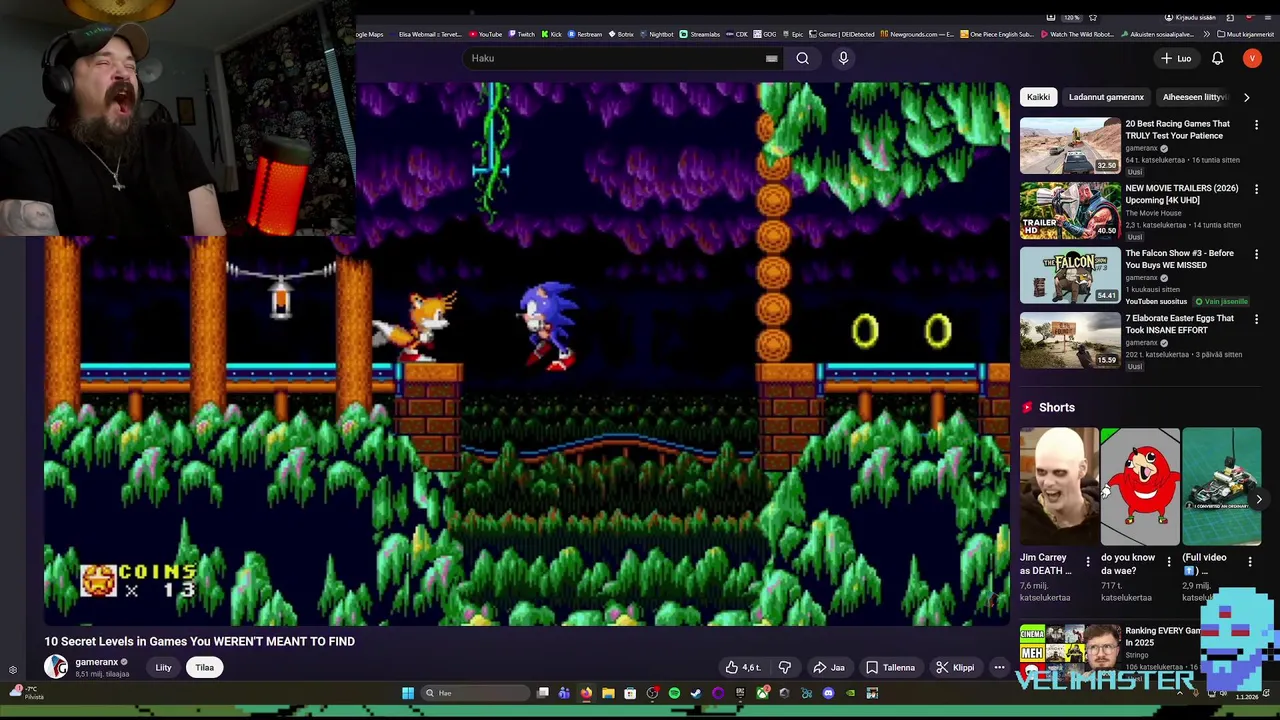1280x720 pixels.
Task: Share the video via Jaa button
Action: pyautogui.click(x=828, y=667)
